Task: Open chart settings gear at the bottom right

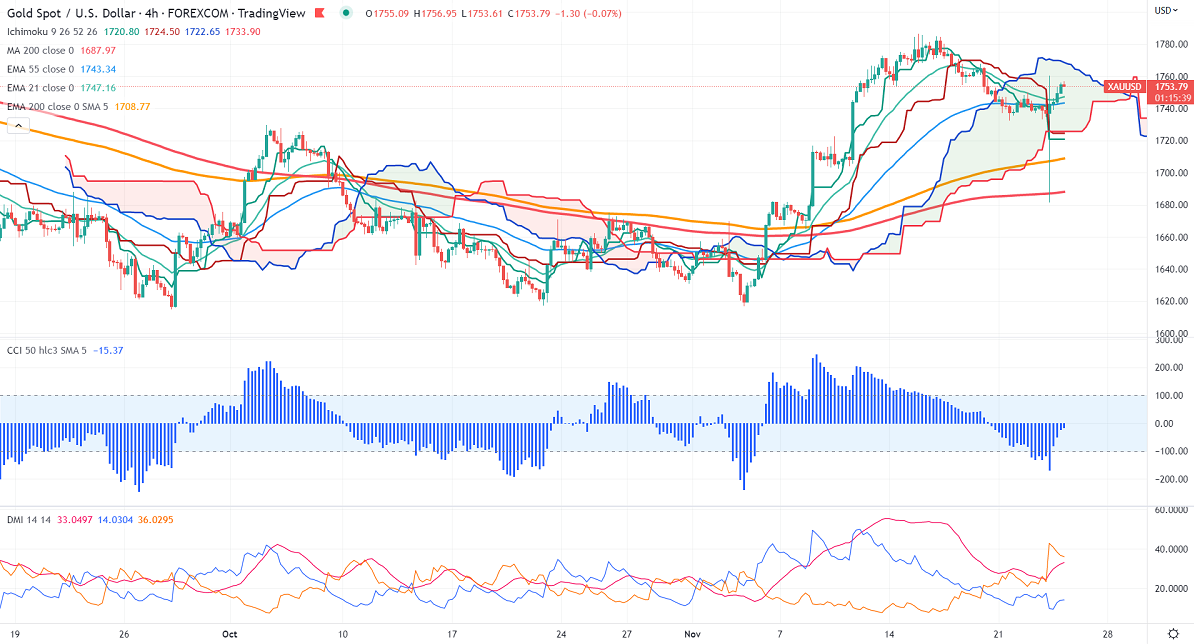Action: tap(1173, 633)
